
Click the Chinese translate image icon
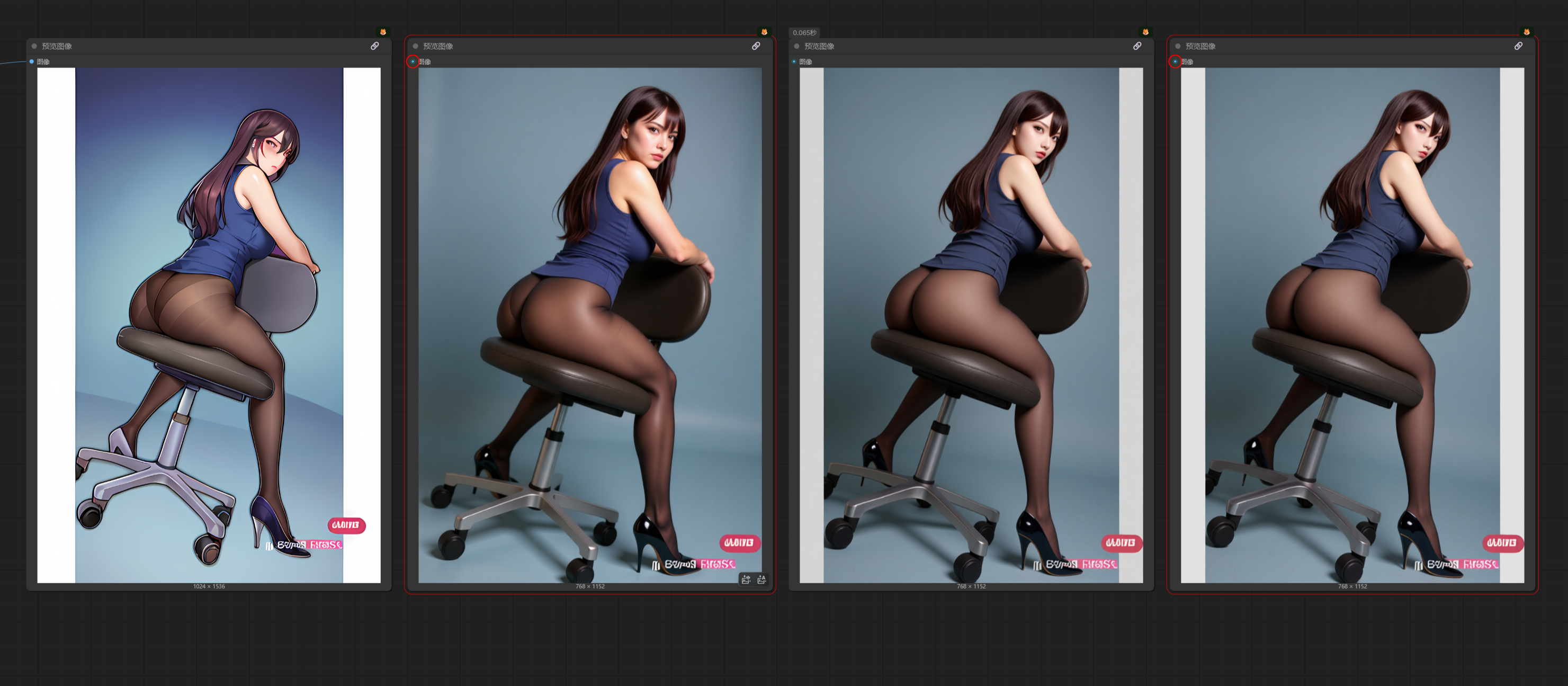tap(746, 580)
